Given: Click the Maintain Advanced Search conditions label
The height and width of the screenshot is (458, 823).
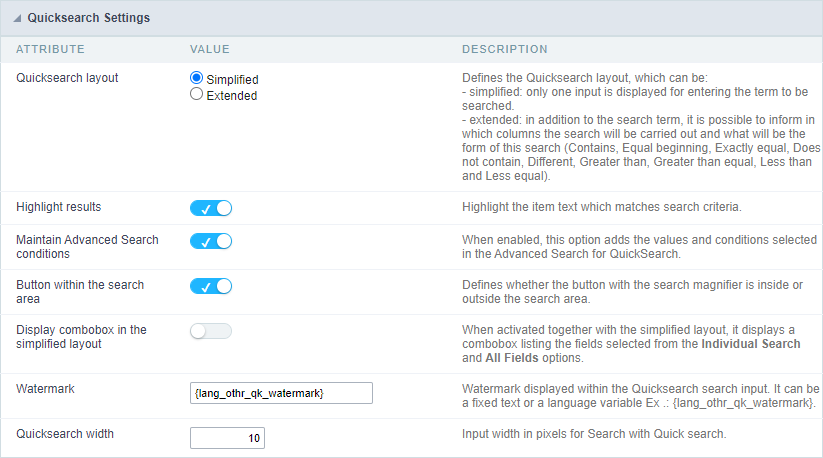Looking at the screenshot, I should click(x=87, y=247).
